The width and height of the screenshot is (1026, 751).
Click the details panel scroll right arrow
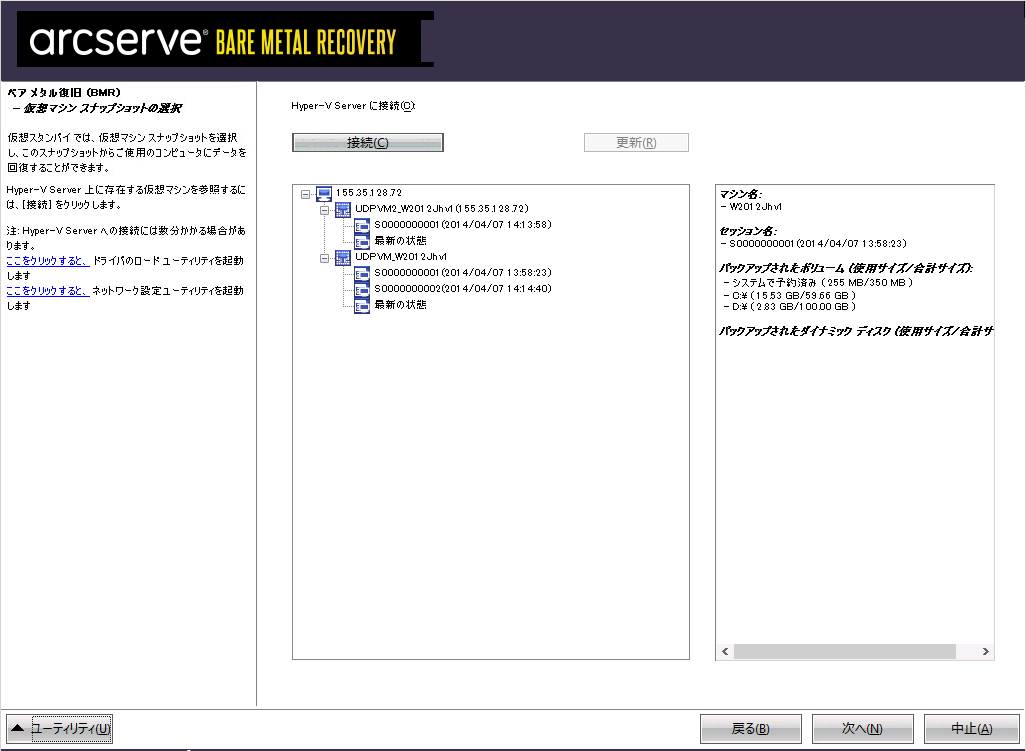[985, 652]
